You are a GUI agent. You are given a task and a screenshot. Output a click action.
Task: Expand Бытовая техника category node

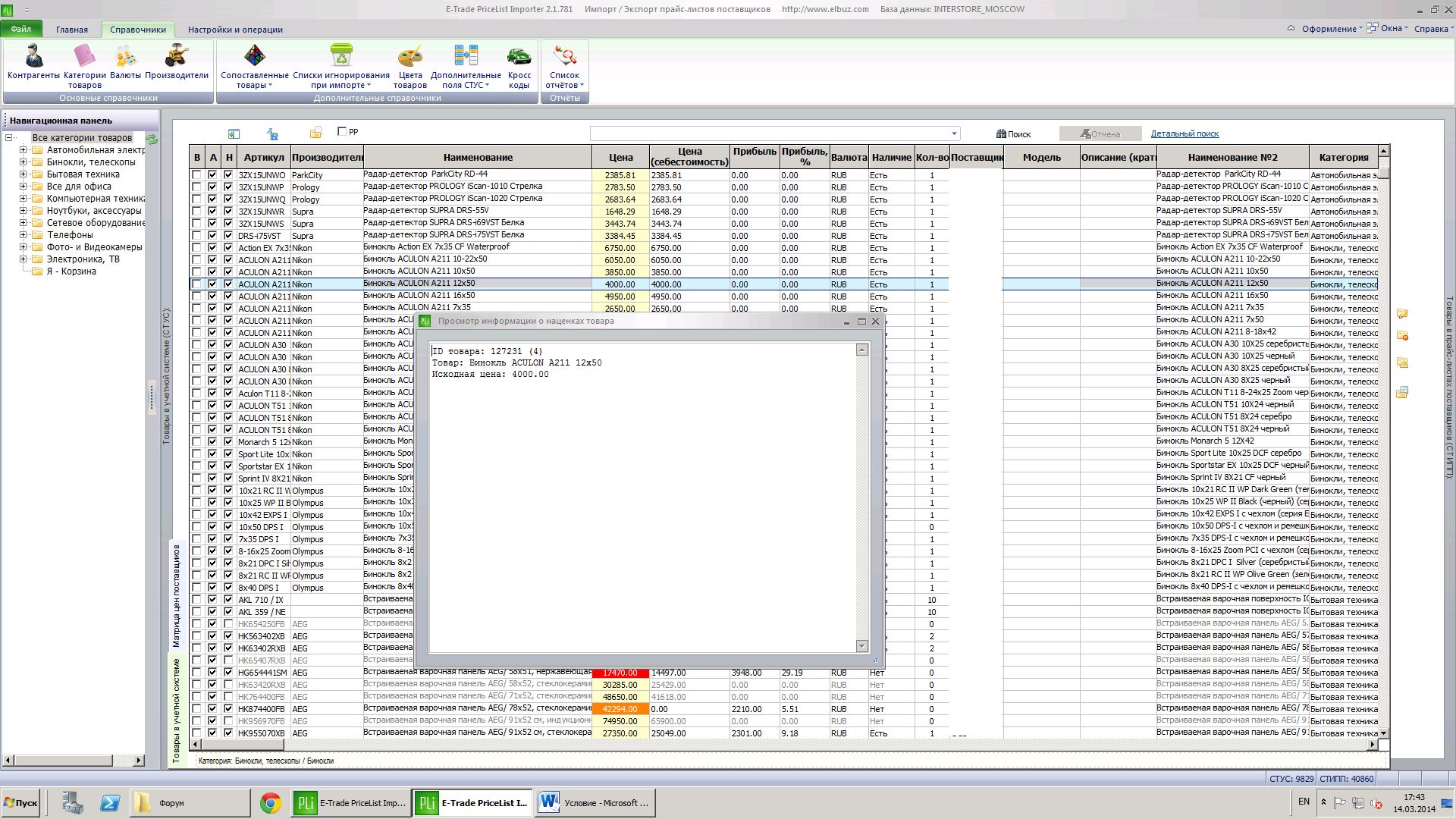pyautogui.click(x=23, y=174)
